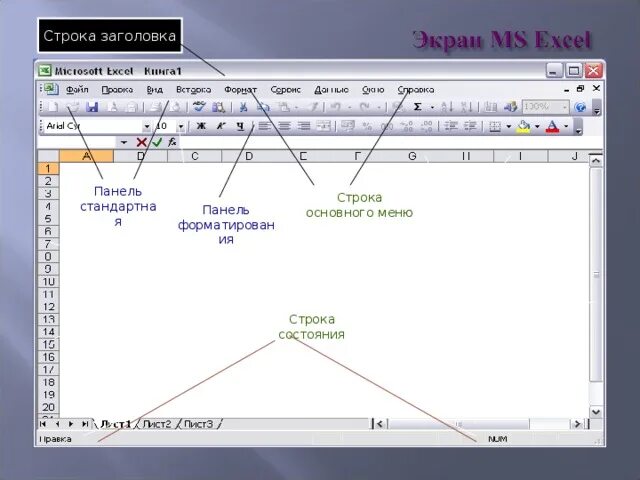Screen dimensions: 640x480
Task: Open the zoom percentage dropdown
Action: click(x=564, y=107)
